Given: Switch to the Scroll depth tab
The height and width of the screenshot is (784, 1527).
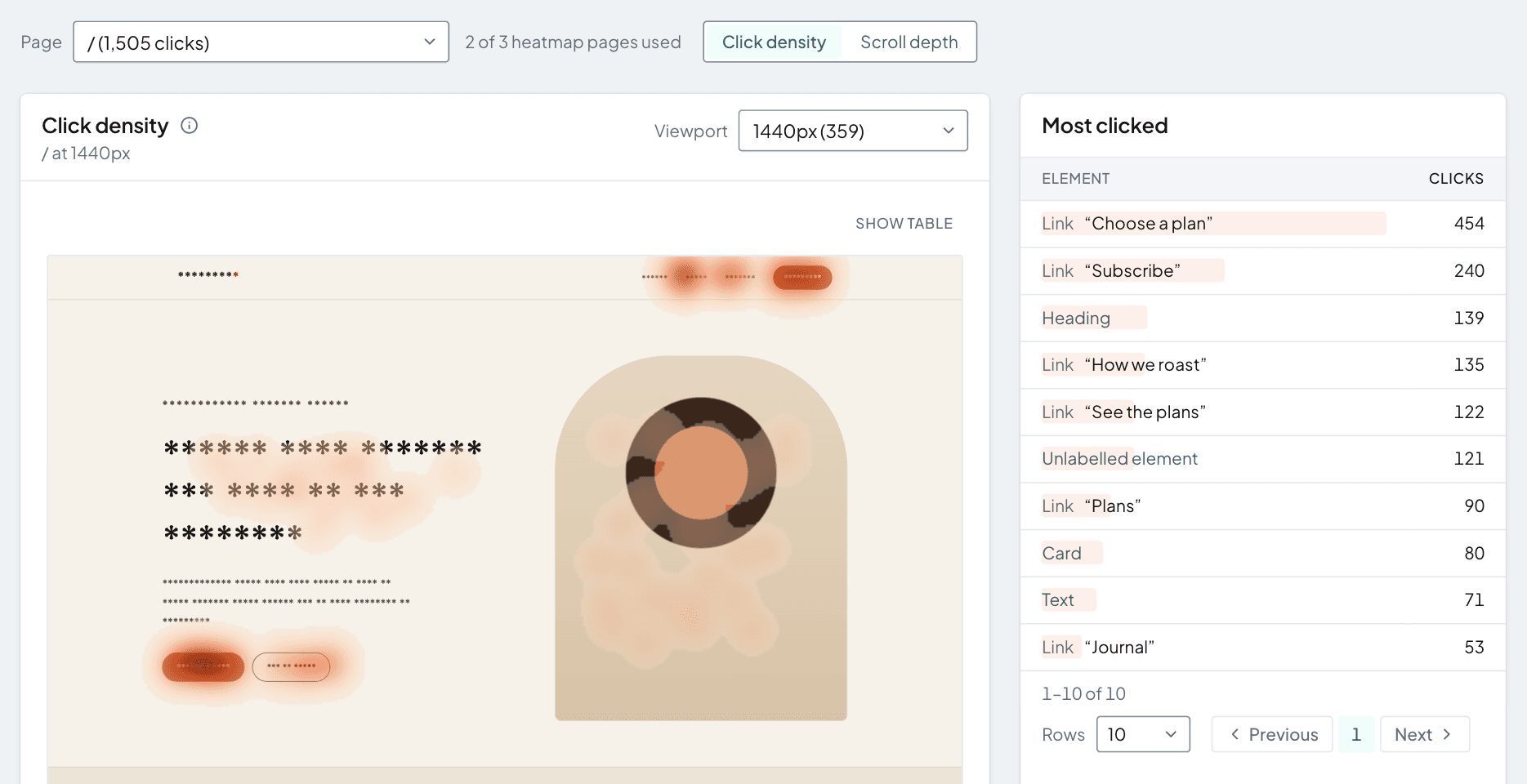Looking at the screenshot, I should 909,42.
